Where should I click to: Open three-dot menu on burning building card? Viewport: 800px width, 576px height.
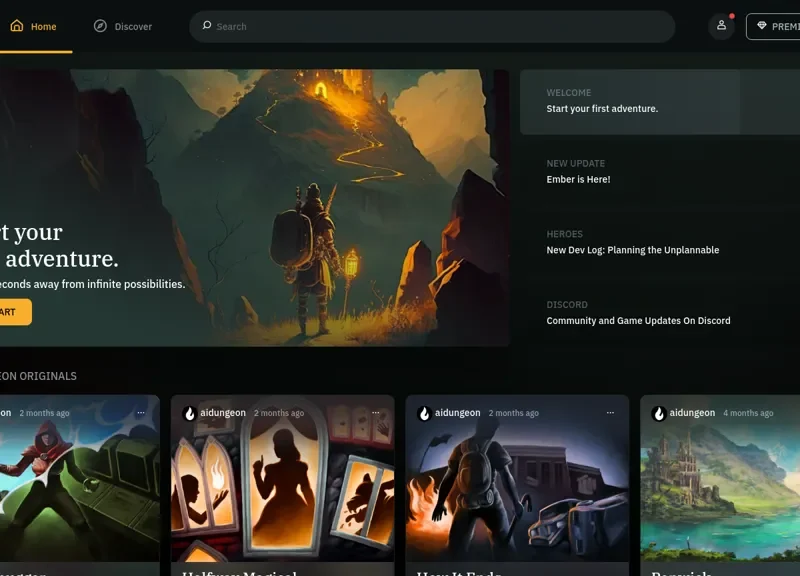point(610,412)
